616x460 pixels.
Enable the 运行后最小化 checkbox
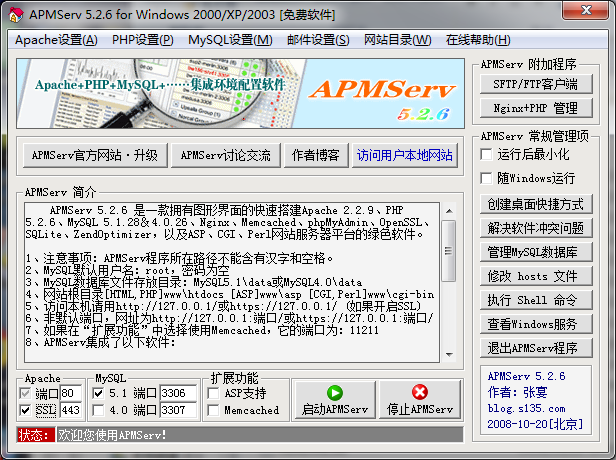point(486,154)
